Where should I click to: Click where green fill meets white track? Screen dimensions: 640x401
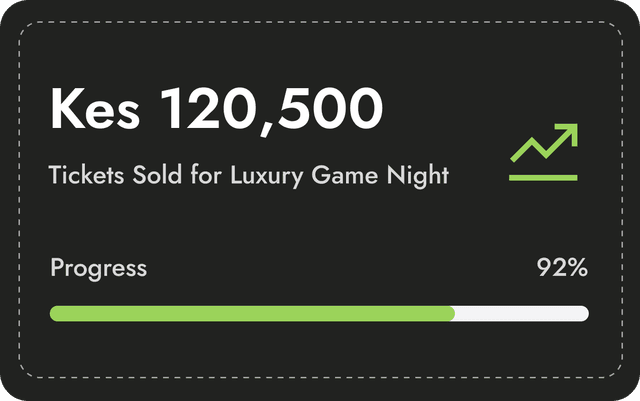coord(455,314)
